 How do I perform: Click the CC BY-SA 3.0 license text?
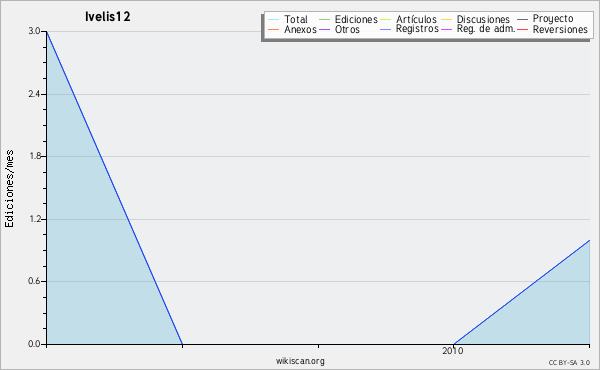569,363
